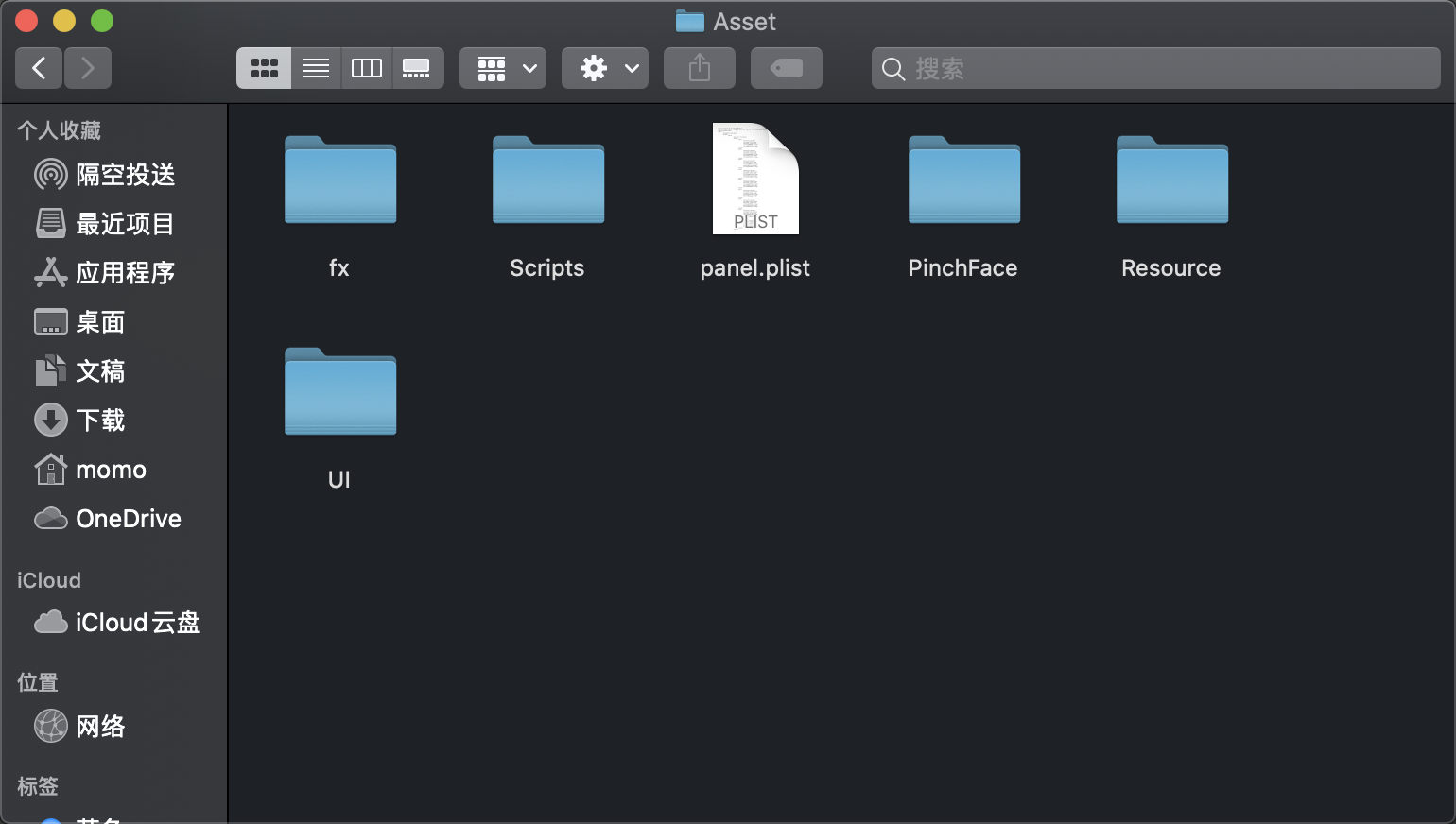Click the Share toolbar button
Screen dimensions: 1456x824
[x=700, y=68]
